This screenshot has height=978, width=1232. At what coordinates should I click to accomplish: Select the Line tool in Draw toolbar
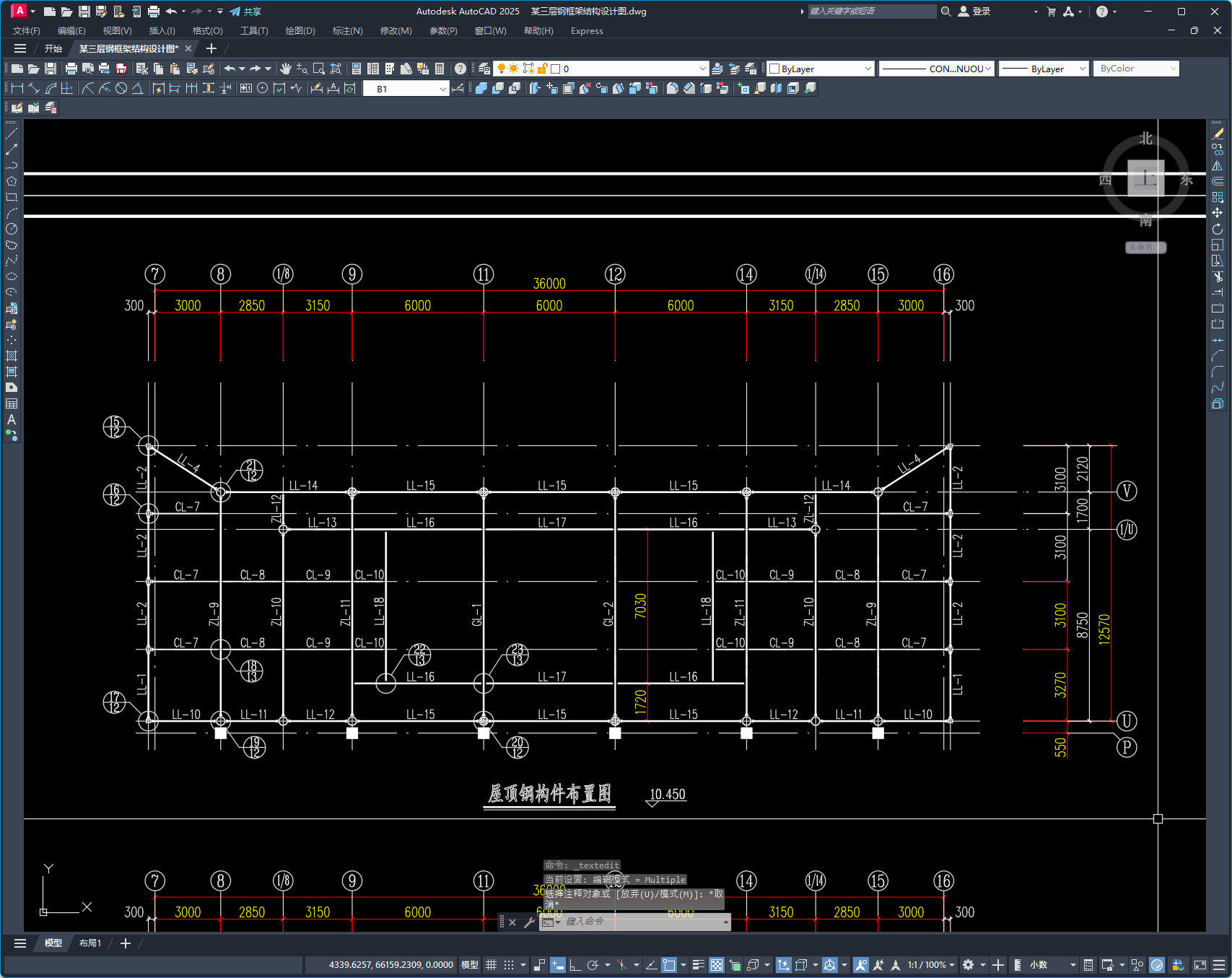(12, 134)
